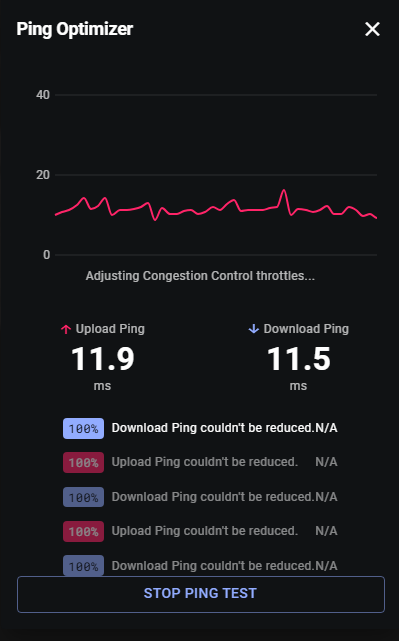Select the bright blue 100% badge

(x=83, y=428)
